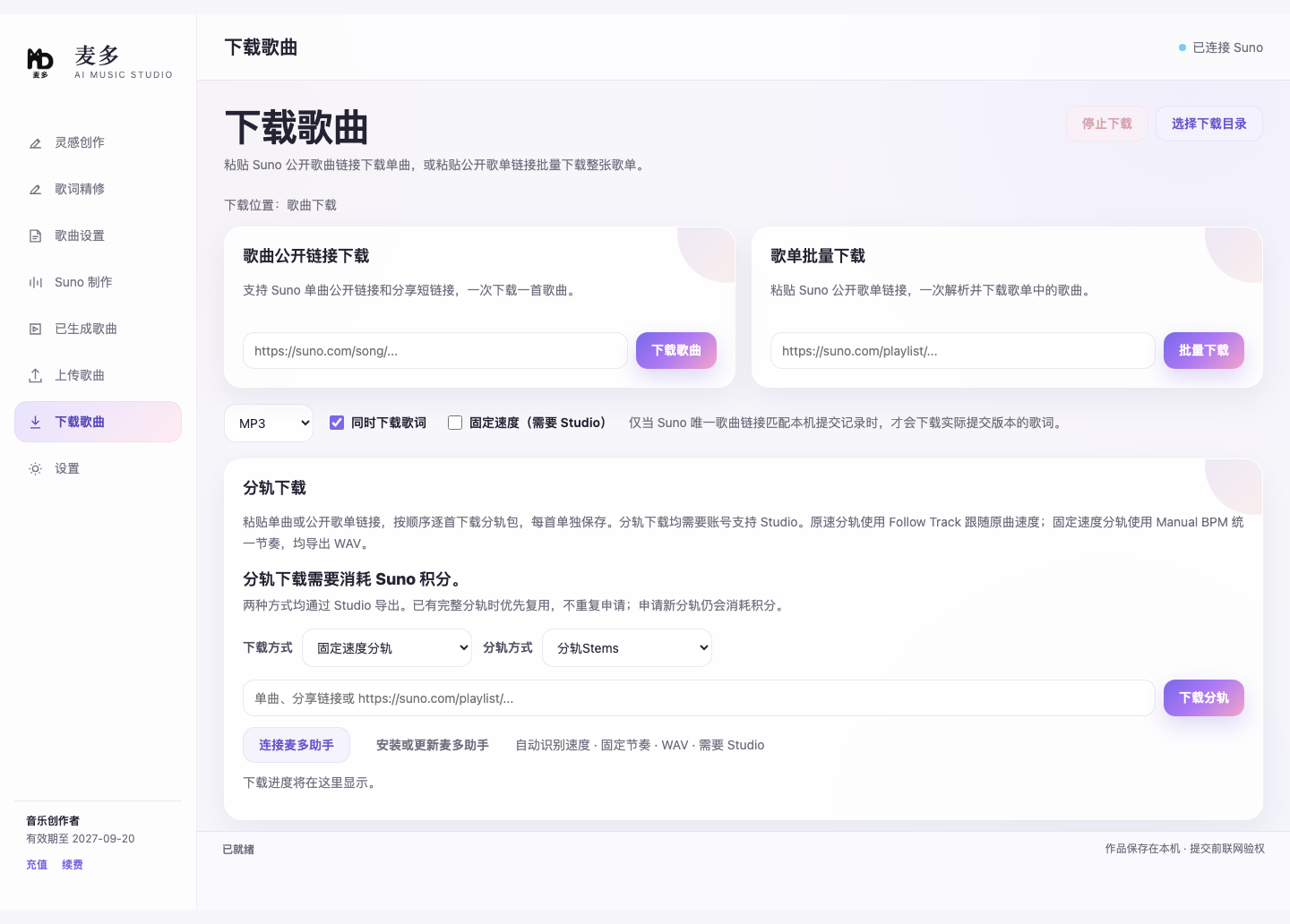Click the purple 下载歌曲 button
The height and width of the screenshot is (924, 1290).
coord(676,350)
